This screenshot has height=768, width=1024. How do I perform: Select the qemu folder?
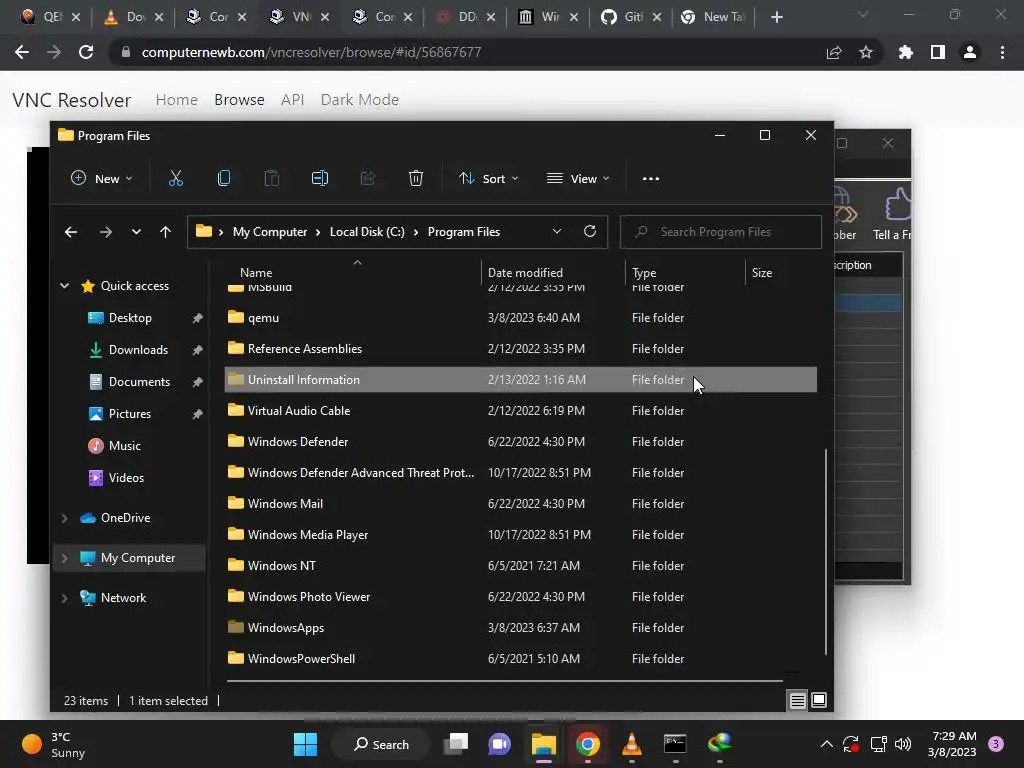(520, 317)
